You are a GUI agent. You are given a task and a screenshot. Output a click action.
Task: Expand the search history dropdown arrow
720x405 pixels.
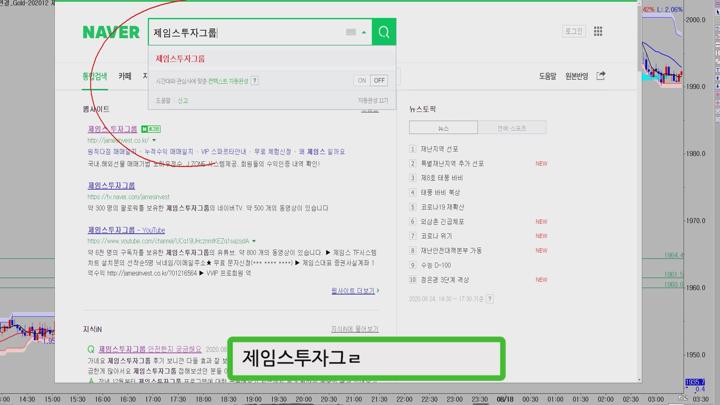[x=364, y=33]
